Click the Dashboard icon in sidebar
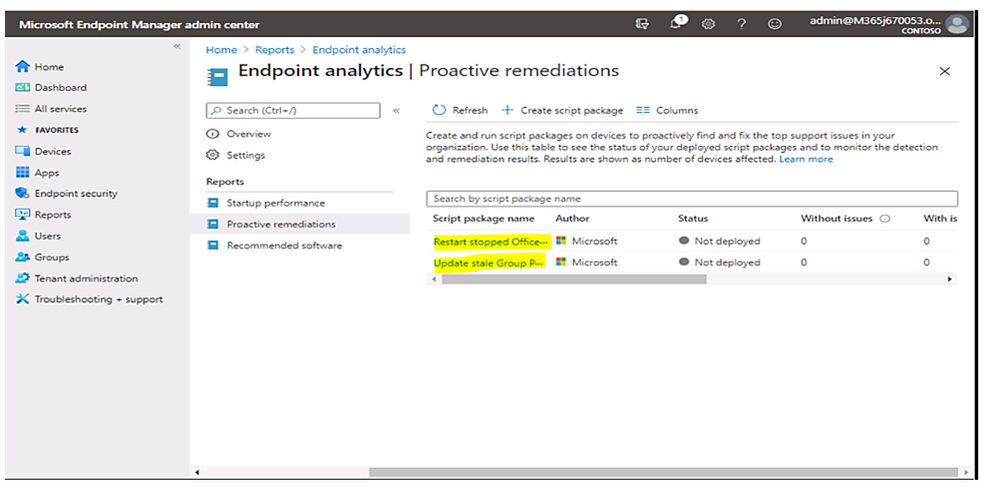999x489 pixels. (x=23, y=87)
